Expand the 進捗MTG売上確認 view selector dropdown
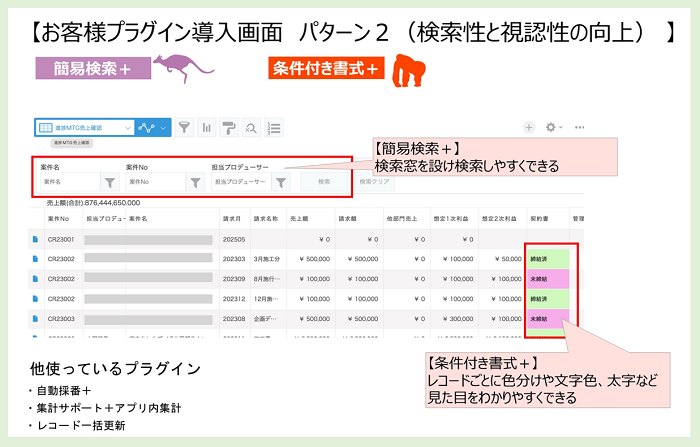 point(125,128)
